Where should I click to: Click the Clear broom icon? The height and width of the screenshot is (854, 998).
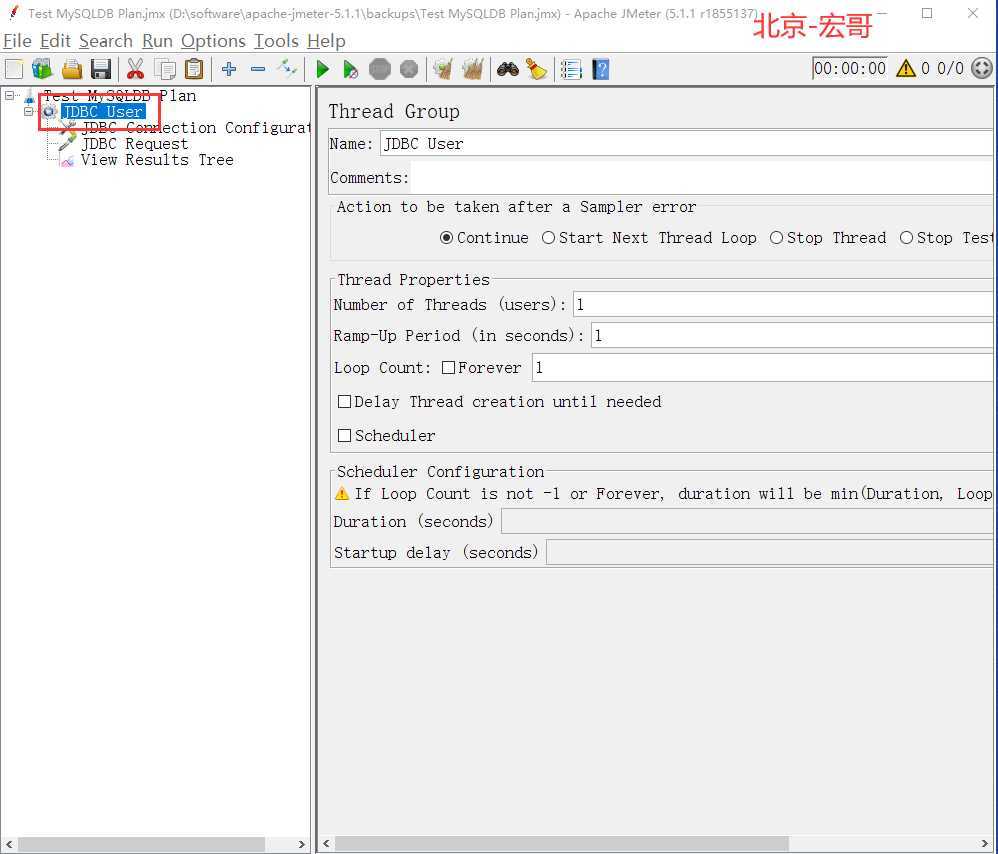pos(443,69)
